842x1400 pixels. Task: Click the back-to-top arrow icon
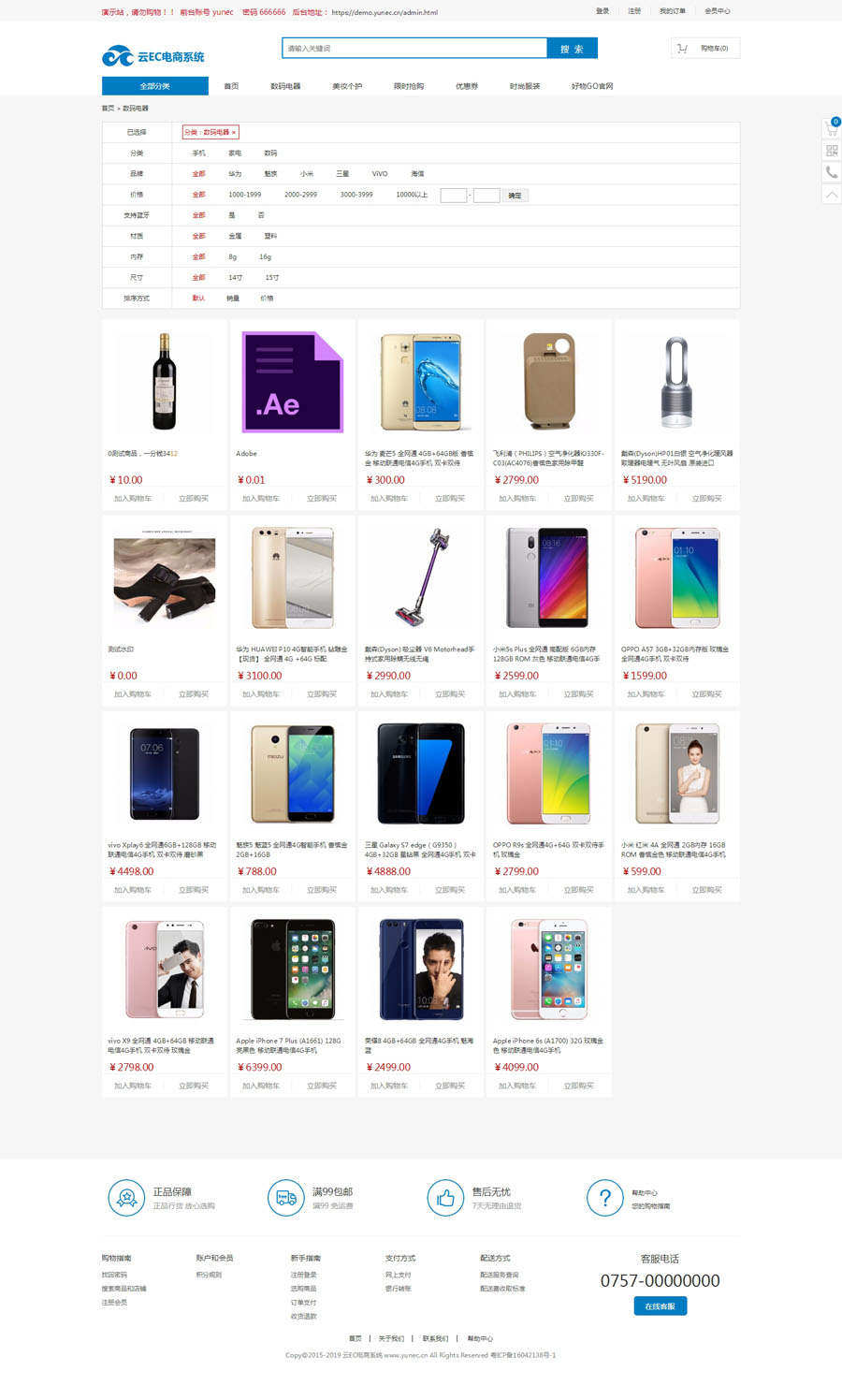(x=832, y=194)
